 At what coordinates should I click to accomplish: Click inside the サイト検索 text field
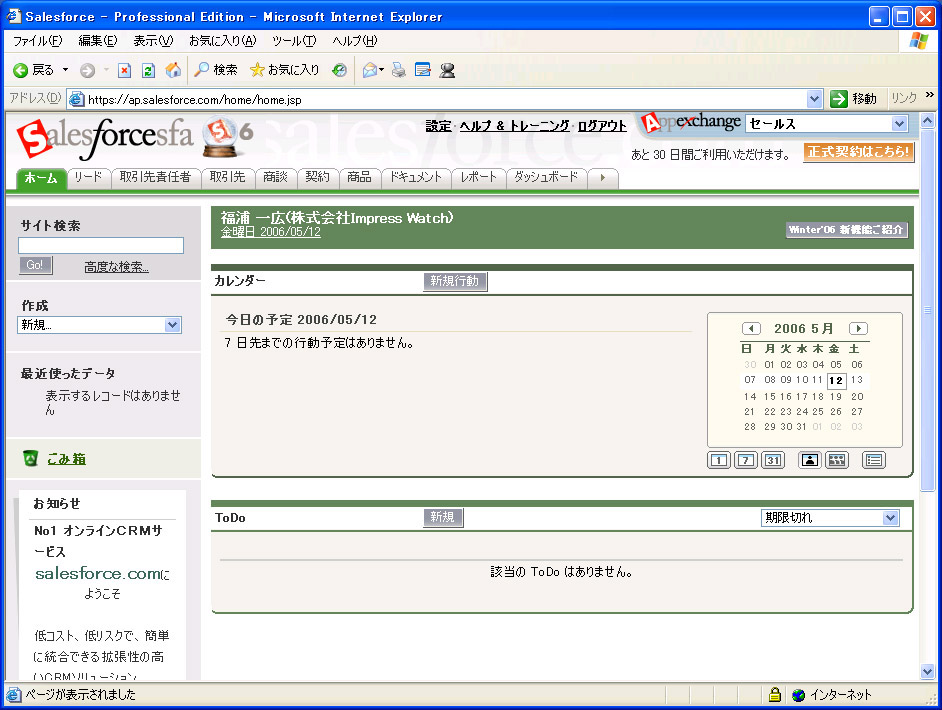pos(101,246)
